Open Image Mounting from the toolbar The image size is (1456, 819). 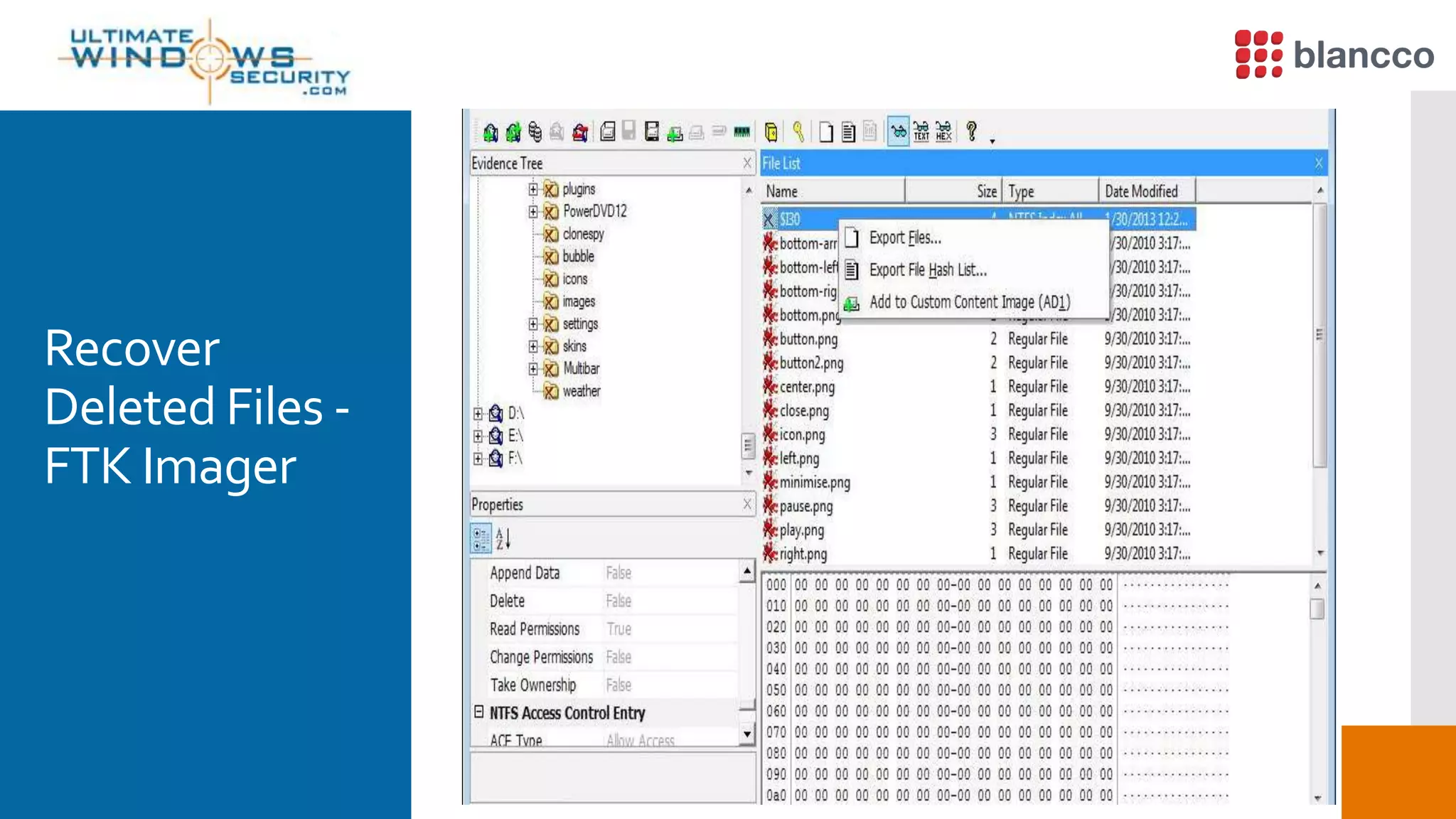pyautogui.click(x=535, y=132)
